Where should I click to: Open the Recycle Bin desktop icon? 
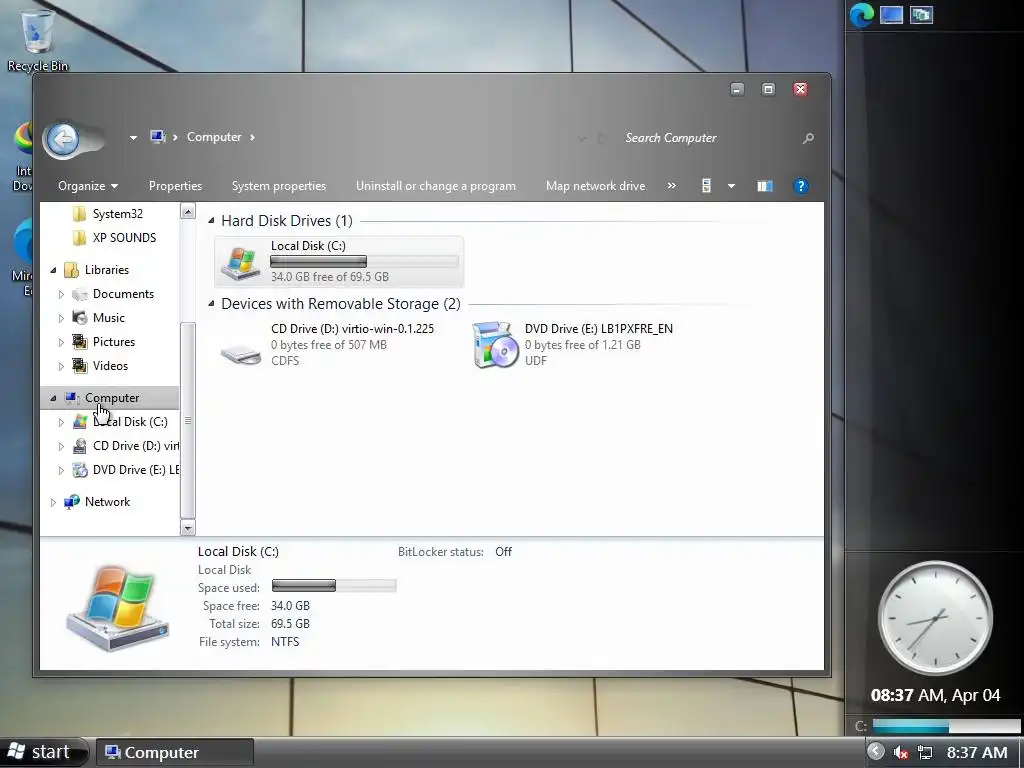[37, 40]
